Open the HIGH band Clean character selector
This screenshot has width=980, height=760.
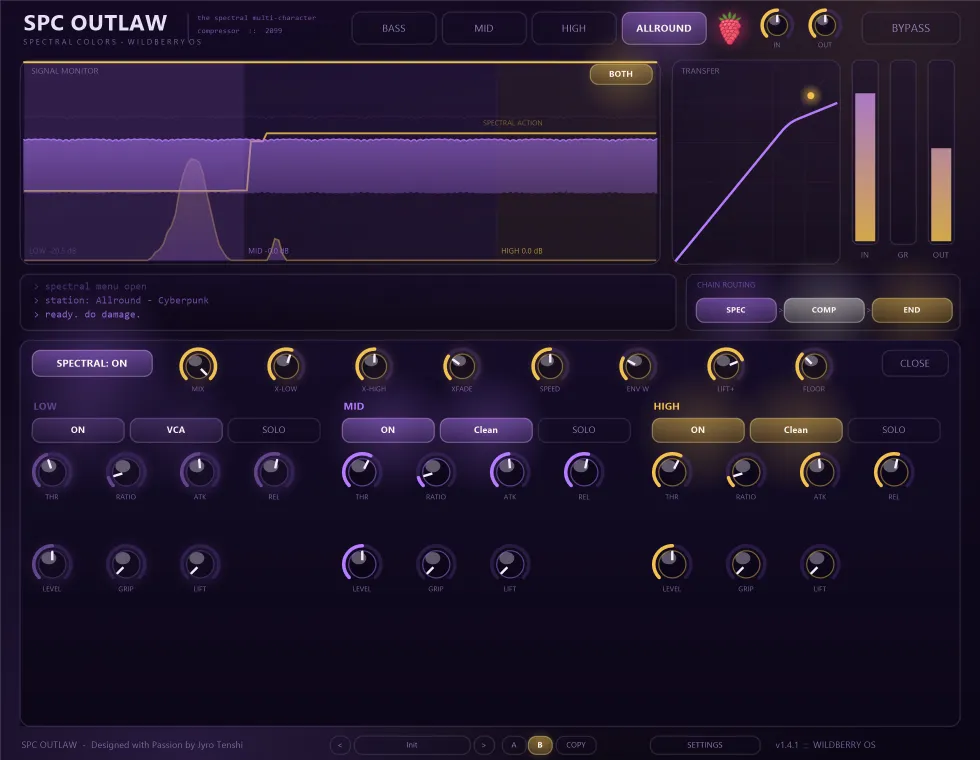pyautogui.click(x=796, y=430)
